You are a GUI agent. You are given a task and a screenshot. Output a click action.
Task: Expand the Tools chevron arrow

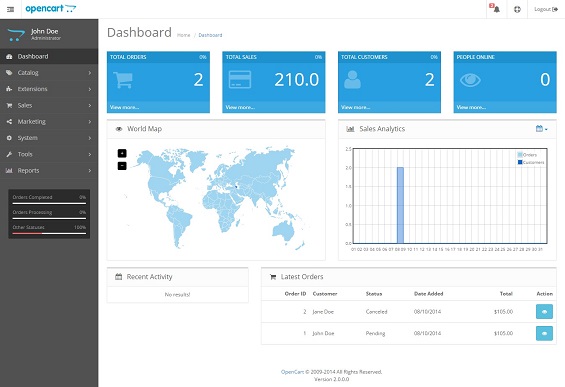(90, 154)
